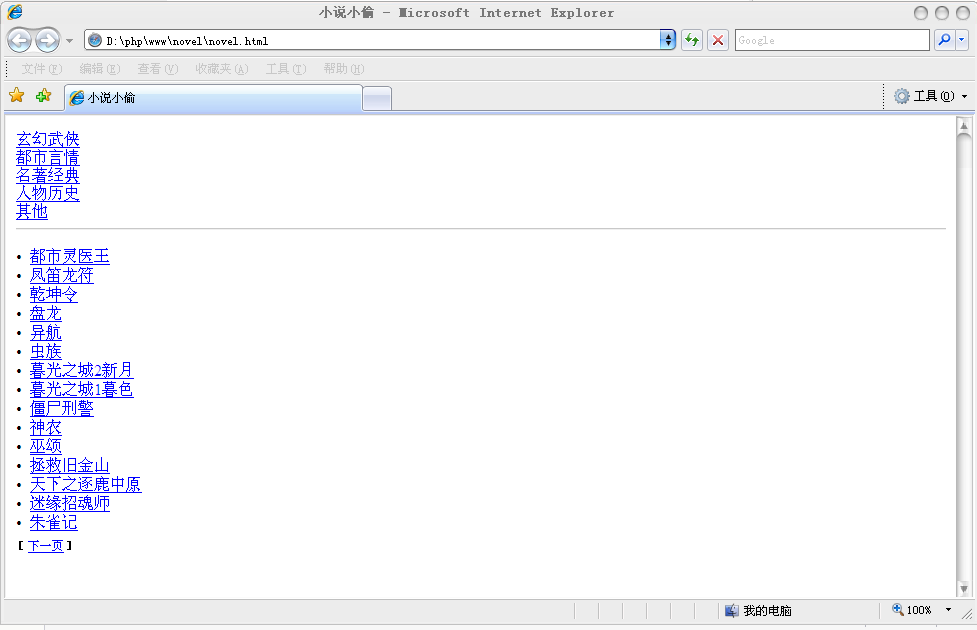Screen dimensions: 977x630
Task: Open the 查看(V) menu
Action: (x=158, y=69)
